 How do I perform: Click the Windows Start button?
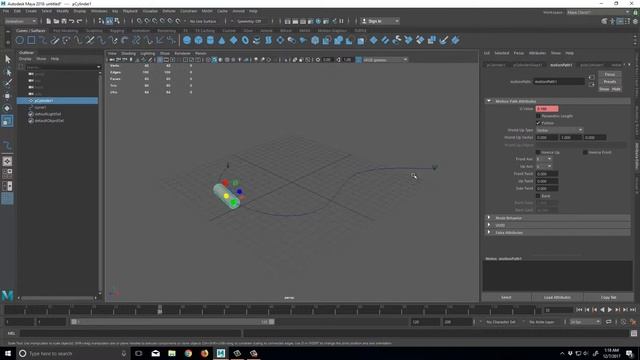coord(8,353)
